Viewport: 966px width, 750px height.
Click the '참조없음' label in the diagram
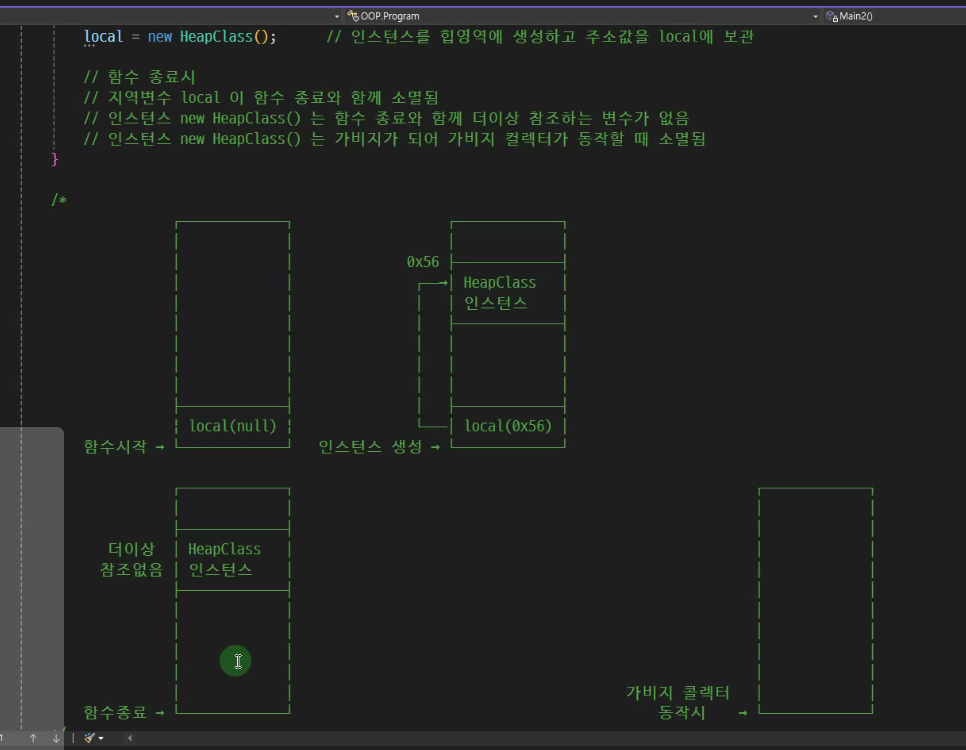131,569
